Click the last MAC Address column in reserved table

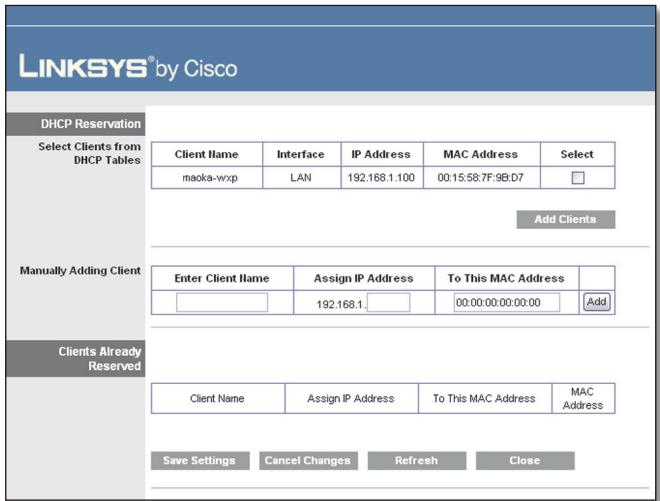click(583, 398)
